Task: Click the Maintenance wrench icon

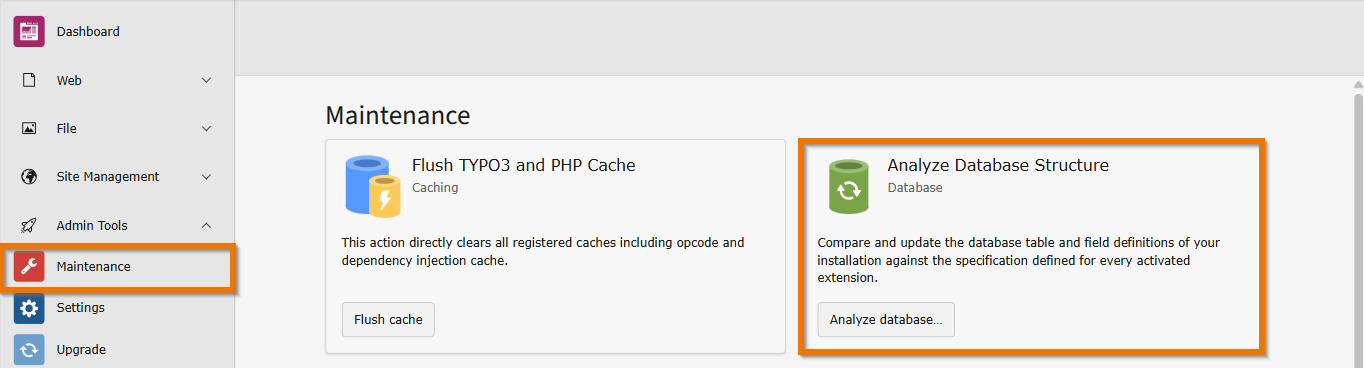Action: tap(29, 266)
